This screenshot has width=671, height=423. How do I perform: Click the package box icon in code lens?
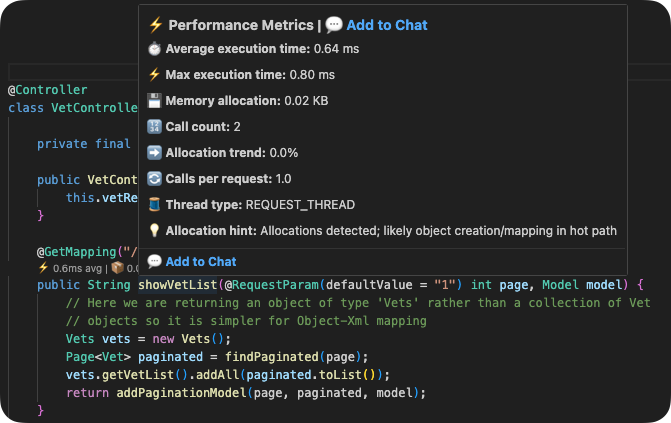pos(117,268)
